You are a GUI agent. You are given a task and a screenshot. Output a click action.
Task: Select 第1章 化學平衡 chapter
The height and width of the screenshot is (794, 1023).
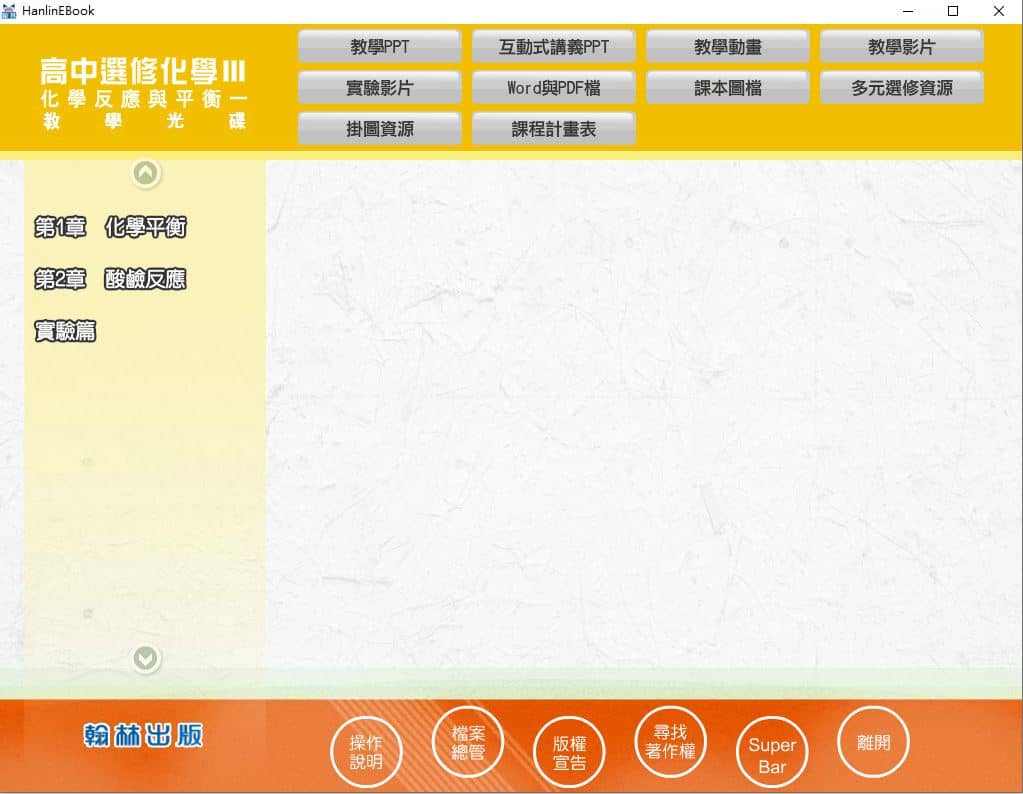[110, 227]
